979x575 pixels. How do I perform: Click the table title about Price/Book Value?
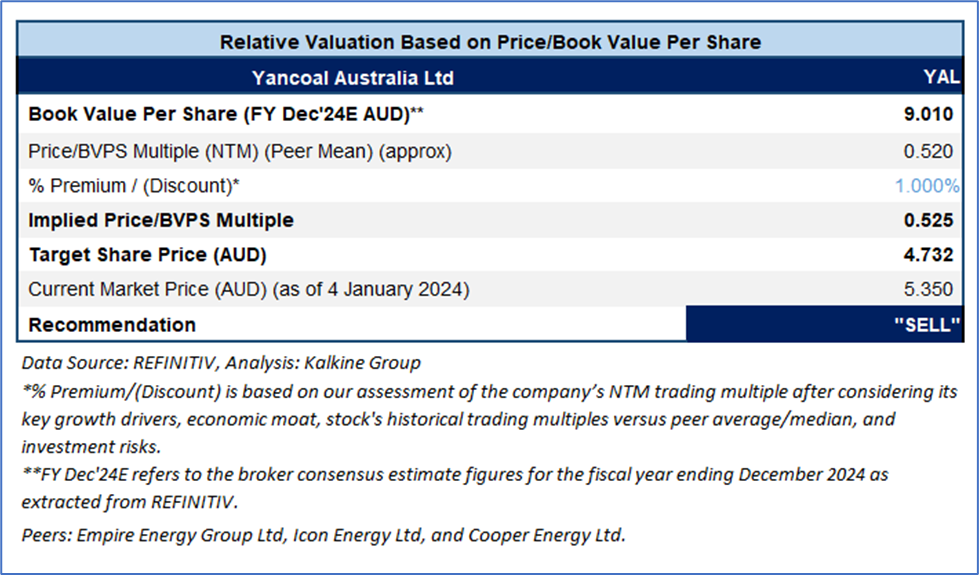[x=490, y=42]
